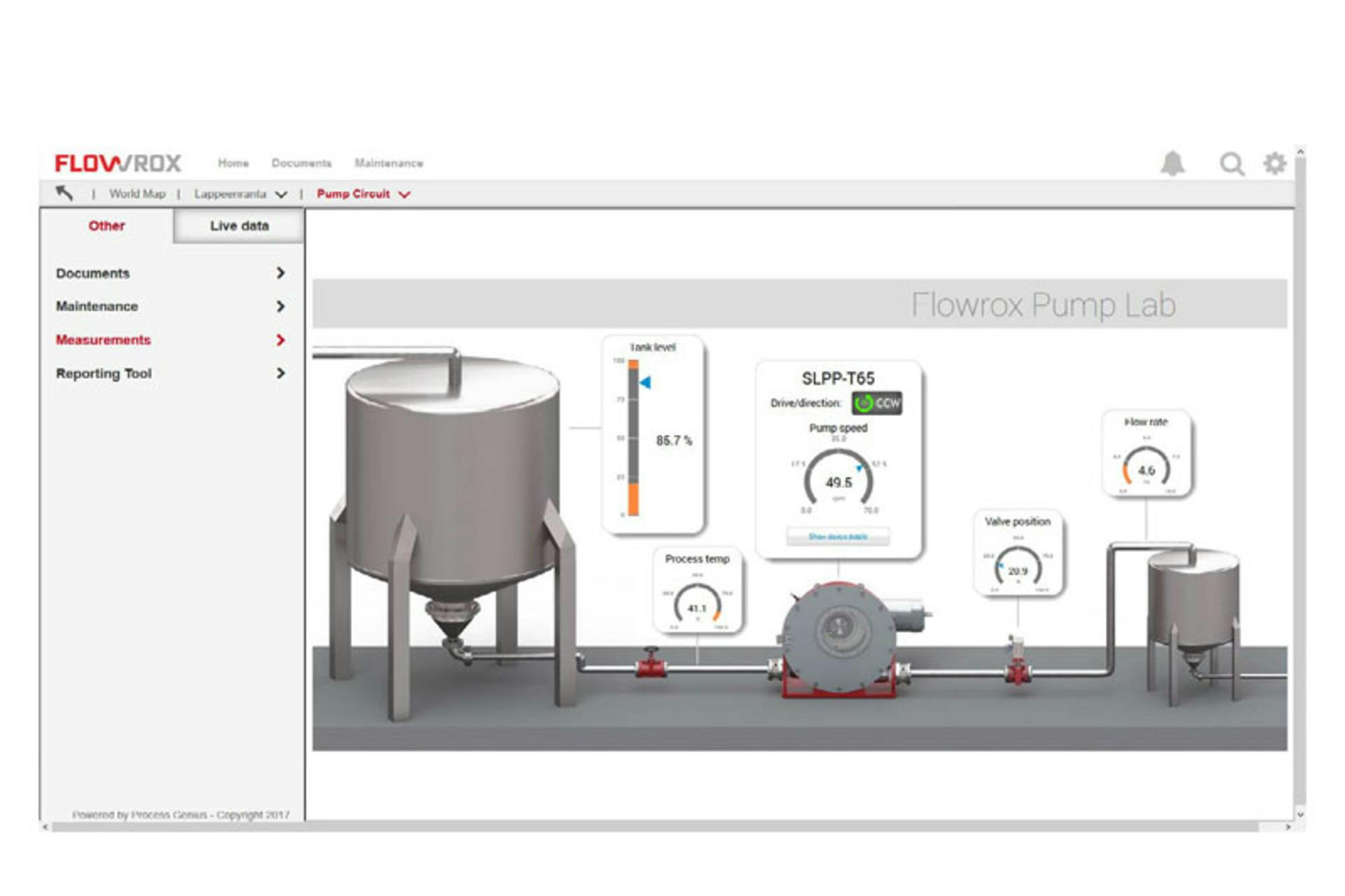Expand the Maintenance sidebar item
Screen dimensions: 1345x896
coord(171,306)
